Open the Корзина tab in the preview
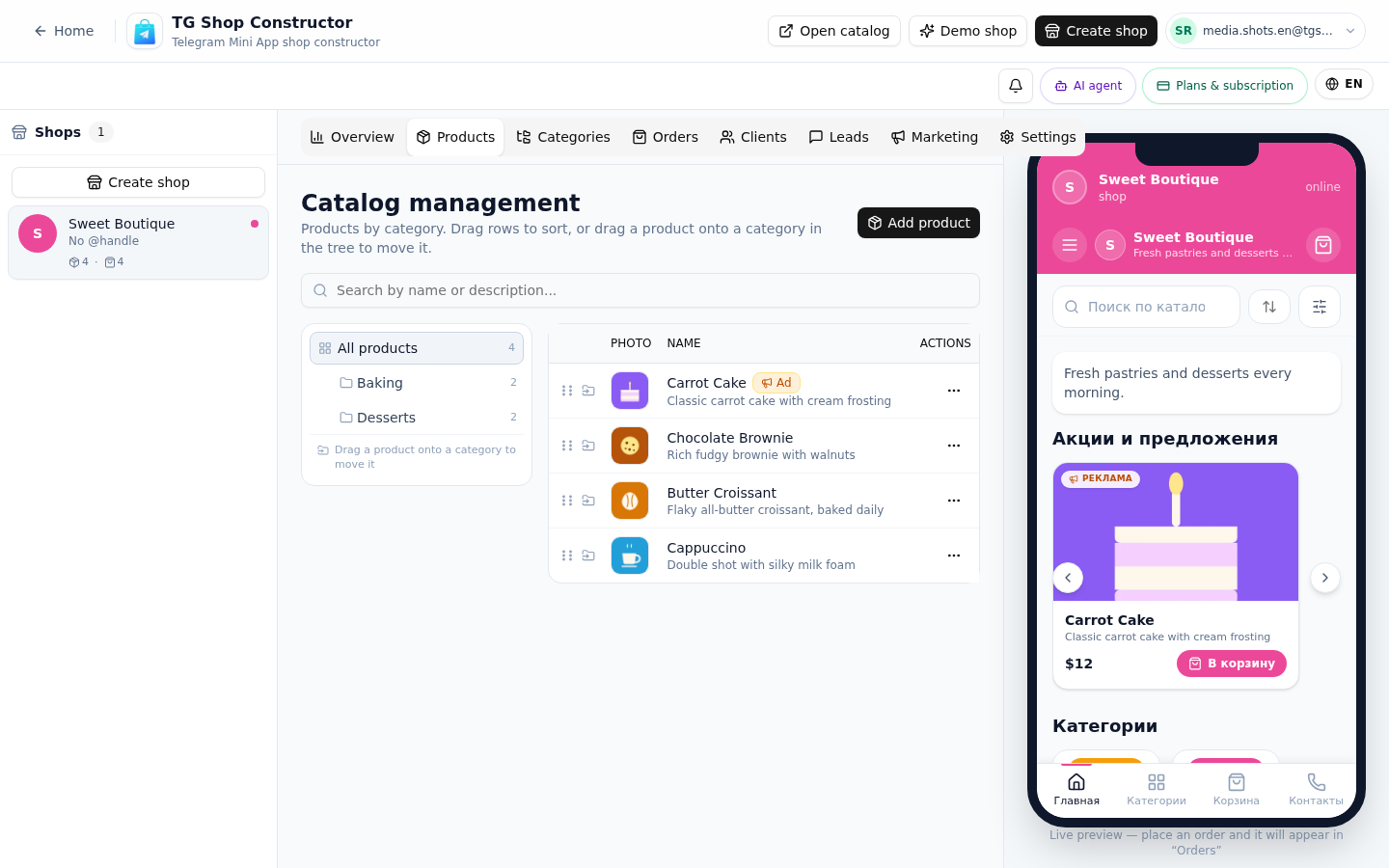Screen dimensions: 1389x868 click(1237, 789)
